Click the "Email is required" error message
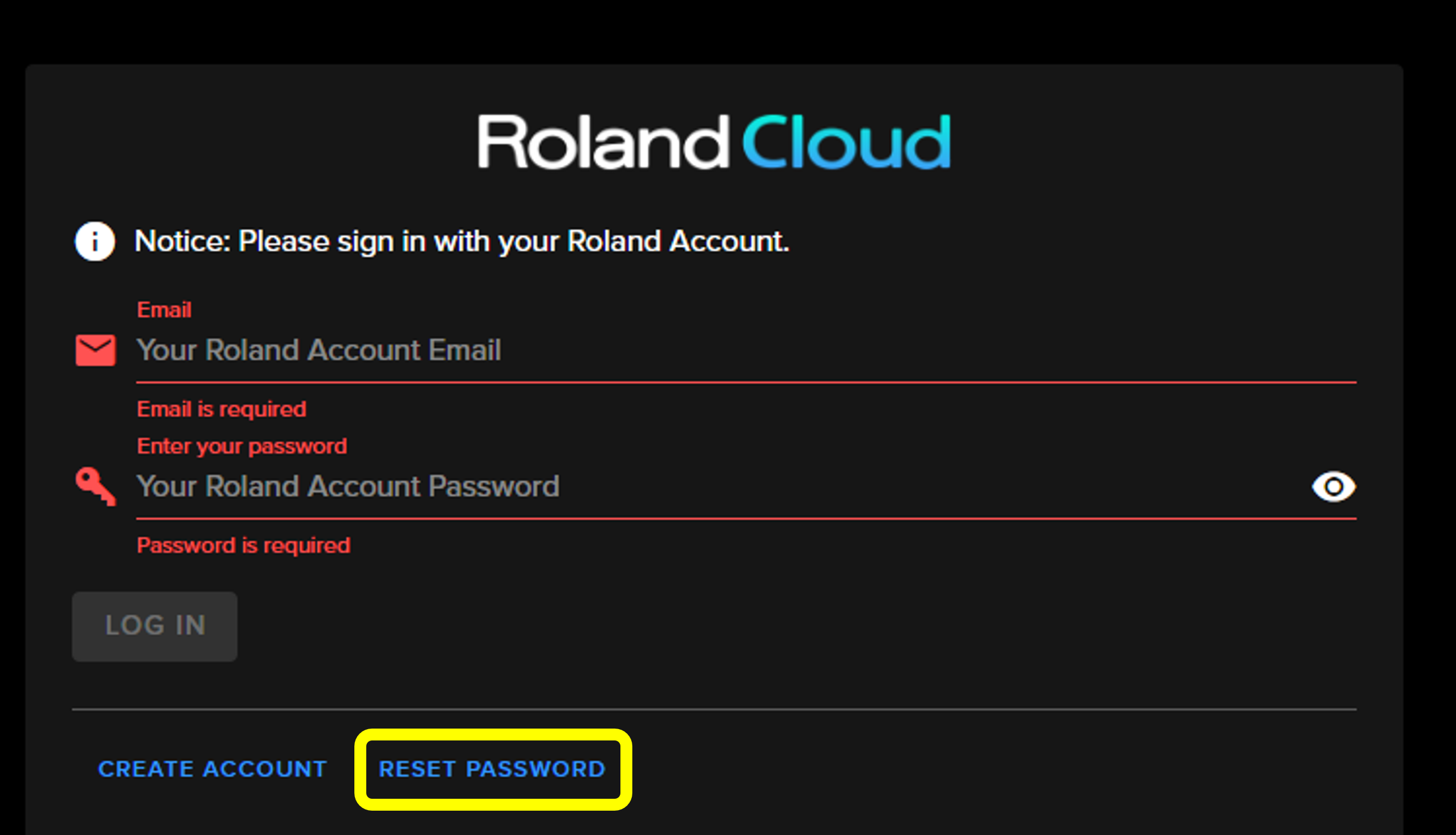Viewport: 1456px width, 835px height. (221, 409)
